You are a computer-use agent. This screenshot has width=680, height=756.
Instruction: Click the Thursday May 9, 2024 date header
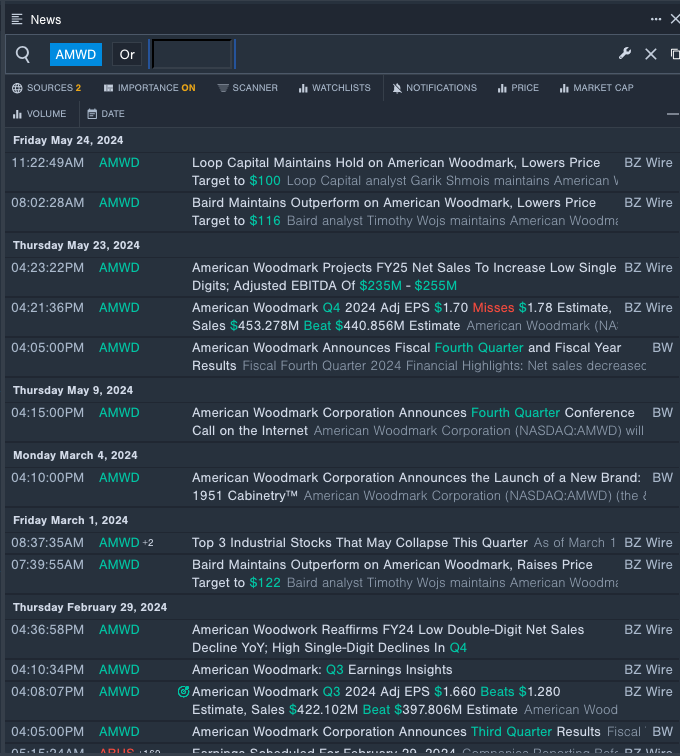73,391
